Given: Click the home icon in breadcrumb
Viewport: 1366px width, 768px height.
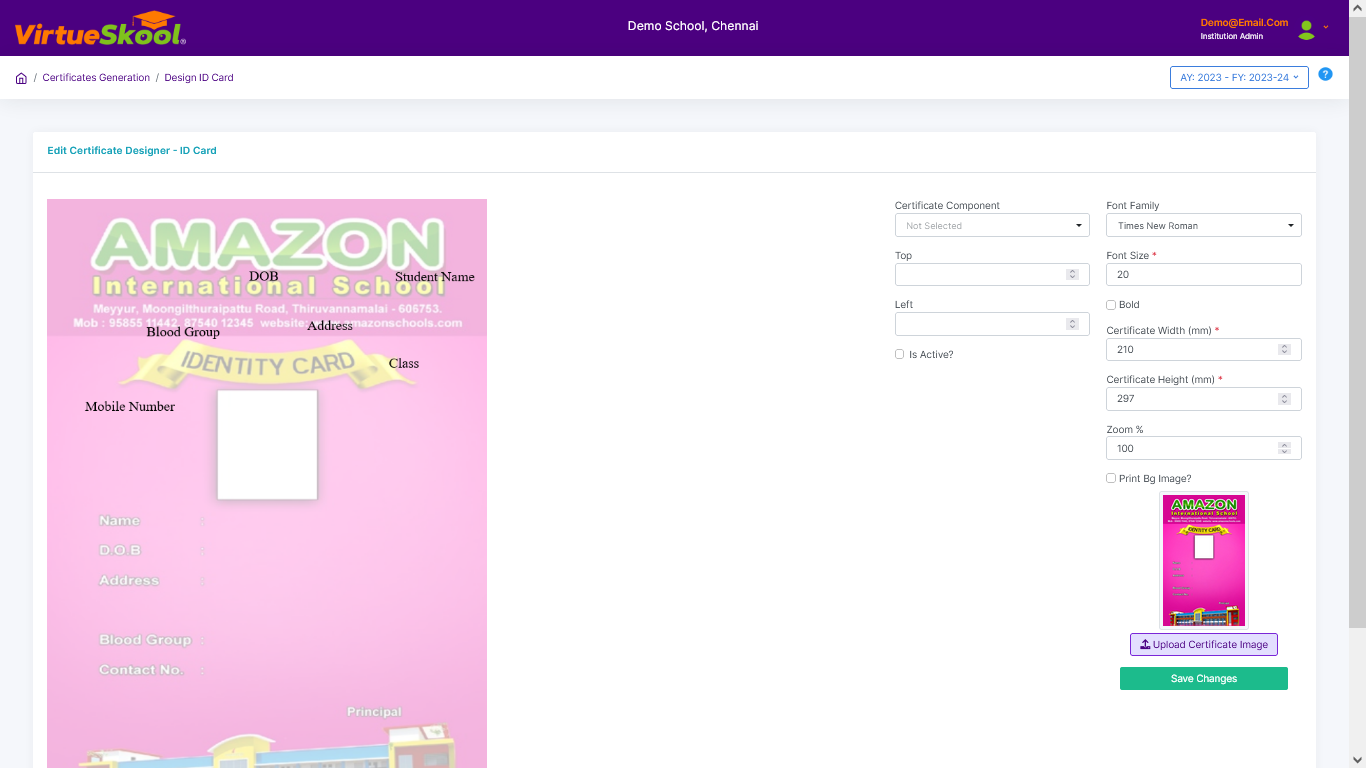Looking at the screenshot, I should coord(21,78).
